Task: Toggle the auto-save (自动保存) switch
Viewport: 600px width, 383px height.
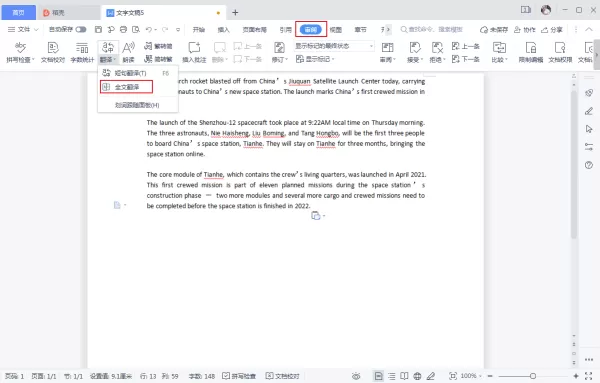Action: coord(81,29)
